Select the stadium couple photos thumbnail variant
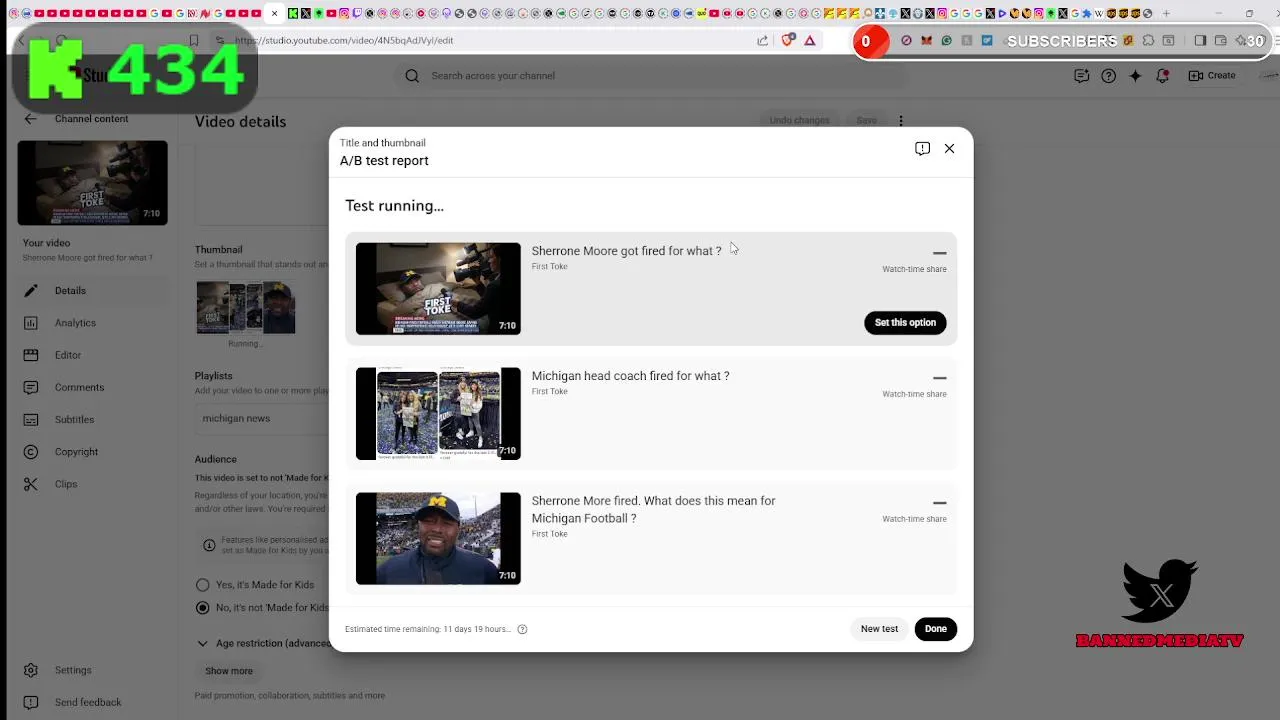This screenshot has width=1280, height=720. tap(438, 413)
